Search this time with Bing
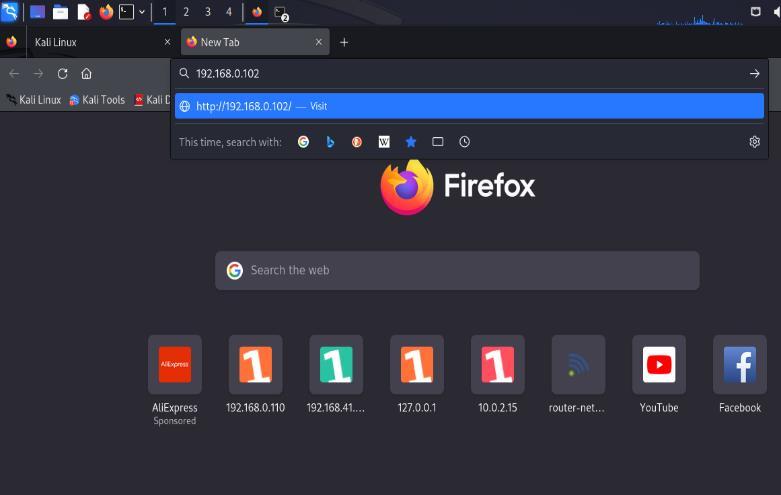This screenshot has width=781, height=495. 330,142
